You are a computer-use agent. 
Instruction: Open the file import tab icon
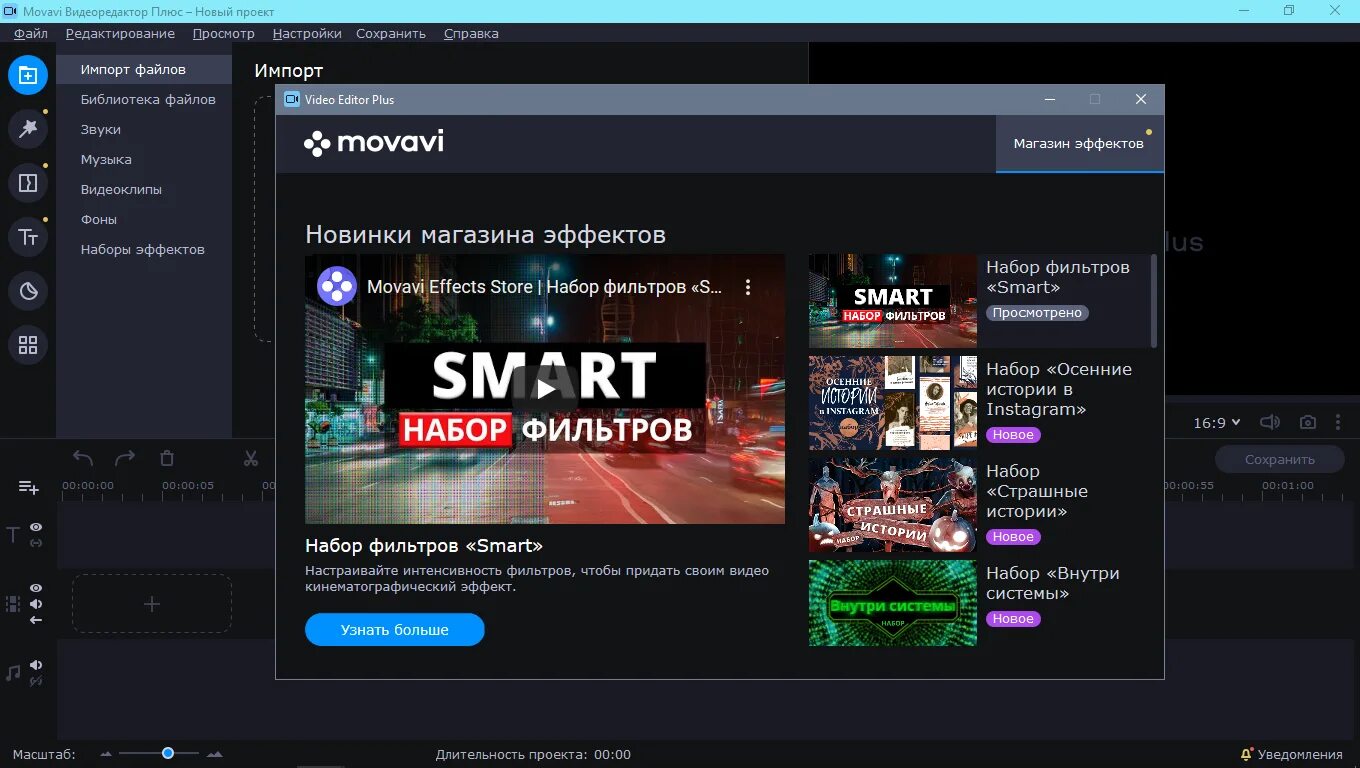tap(28, 75)
